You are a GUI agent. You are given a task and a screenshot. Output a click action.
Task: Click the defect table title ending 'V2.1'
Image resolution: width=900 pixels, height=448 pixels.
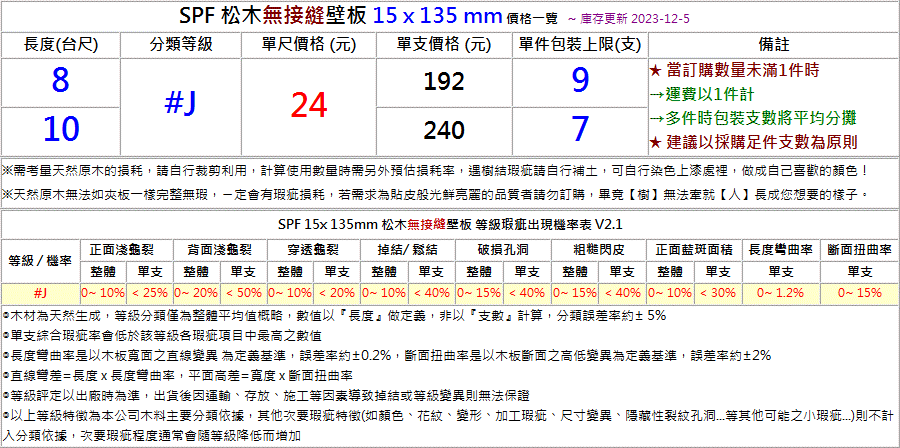450,225
